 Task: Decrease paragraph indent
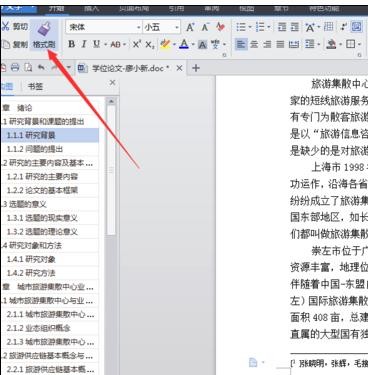(x=282, y=27)
